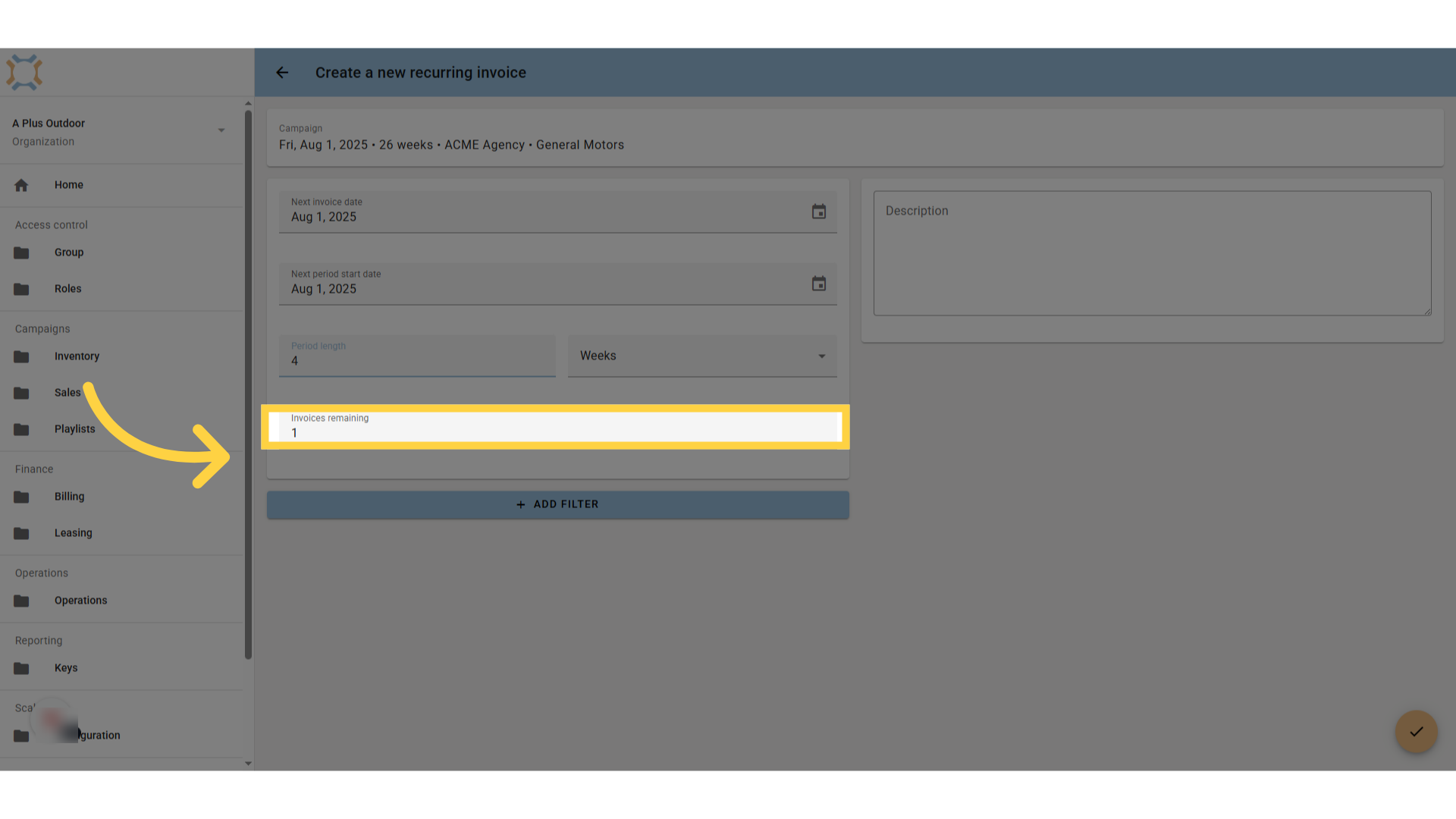Open the Roles menu item
This screenshot has height=819, width=1456.
coord(121,289)
